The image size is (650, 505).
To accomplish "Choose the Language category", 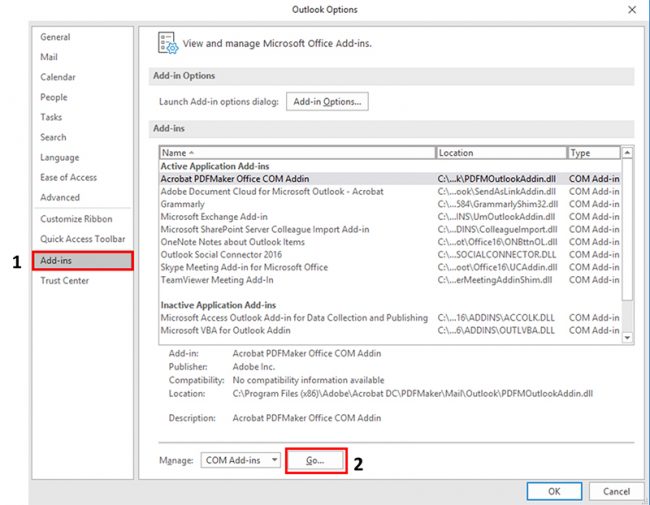I will 59,157.
